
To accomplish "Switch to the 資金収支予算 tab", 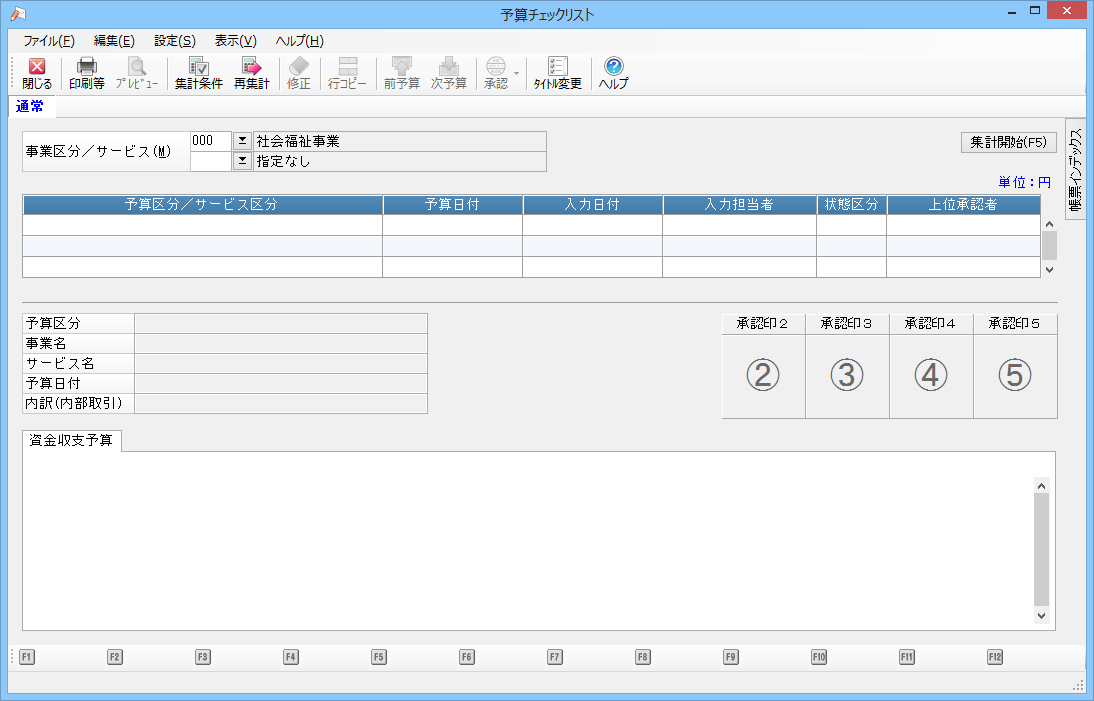I will point(71,440).
